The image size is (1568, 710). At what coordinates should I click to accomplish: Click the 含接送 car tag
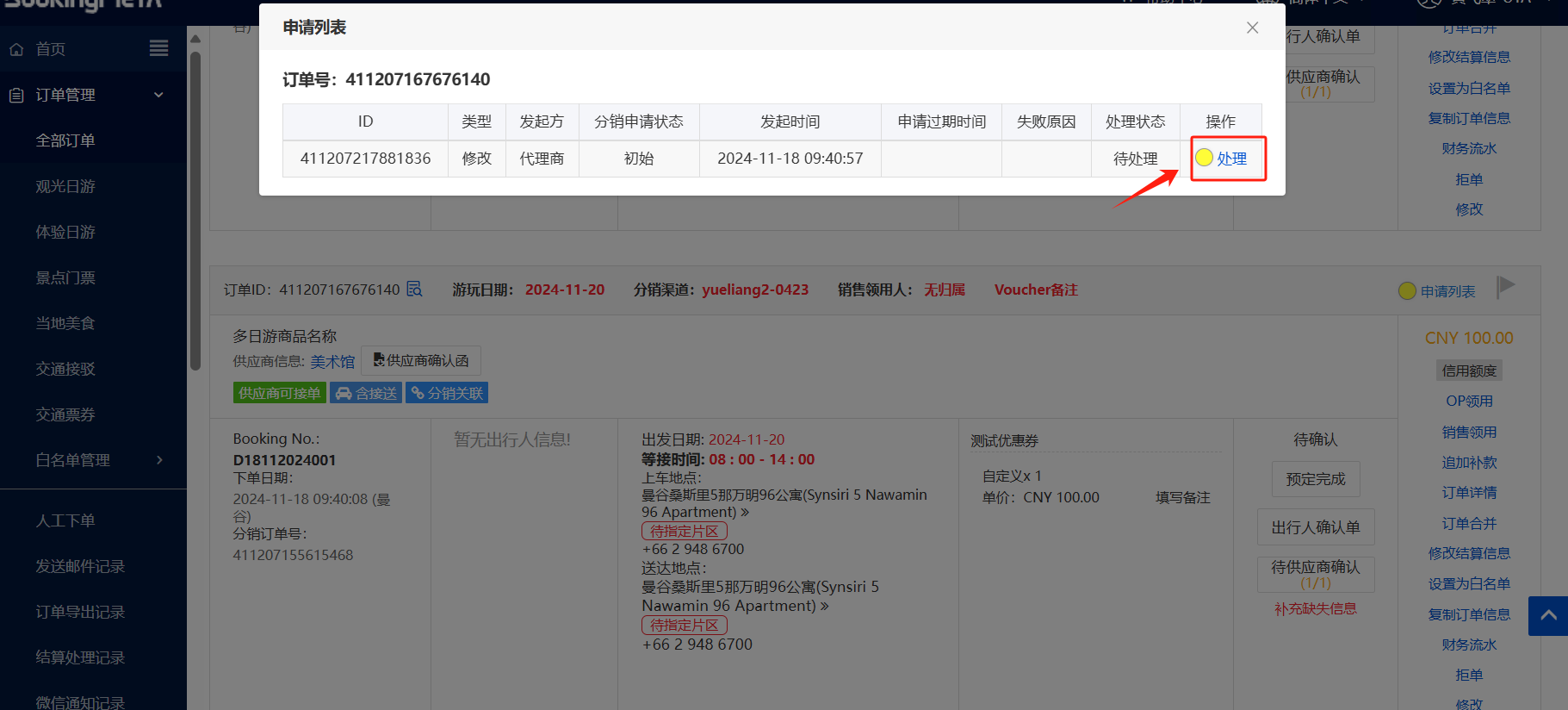tap(366, 393)
